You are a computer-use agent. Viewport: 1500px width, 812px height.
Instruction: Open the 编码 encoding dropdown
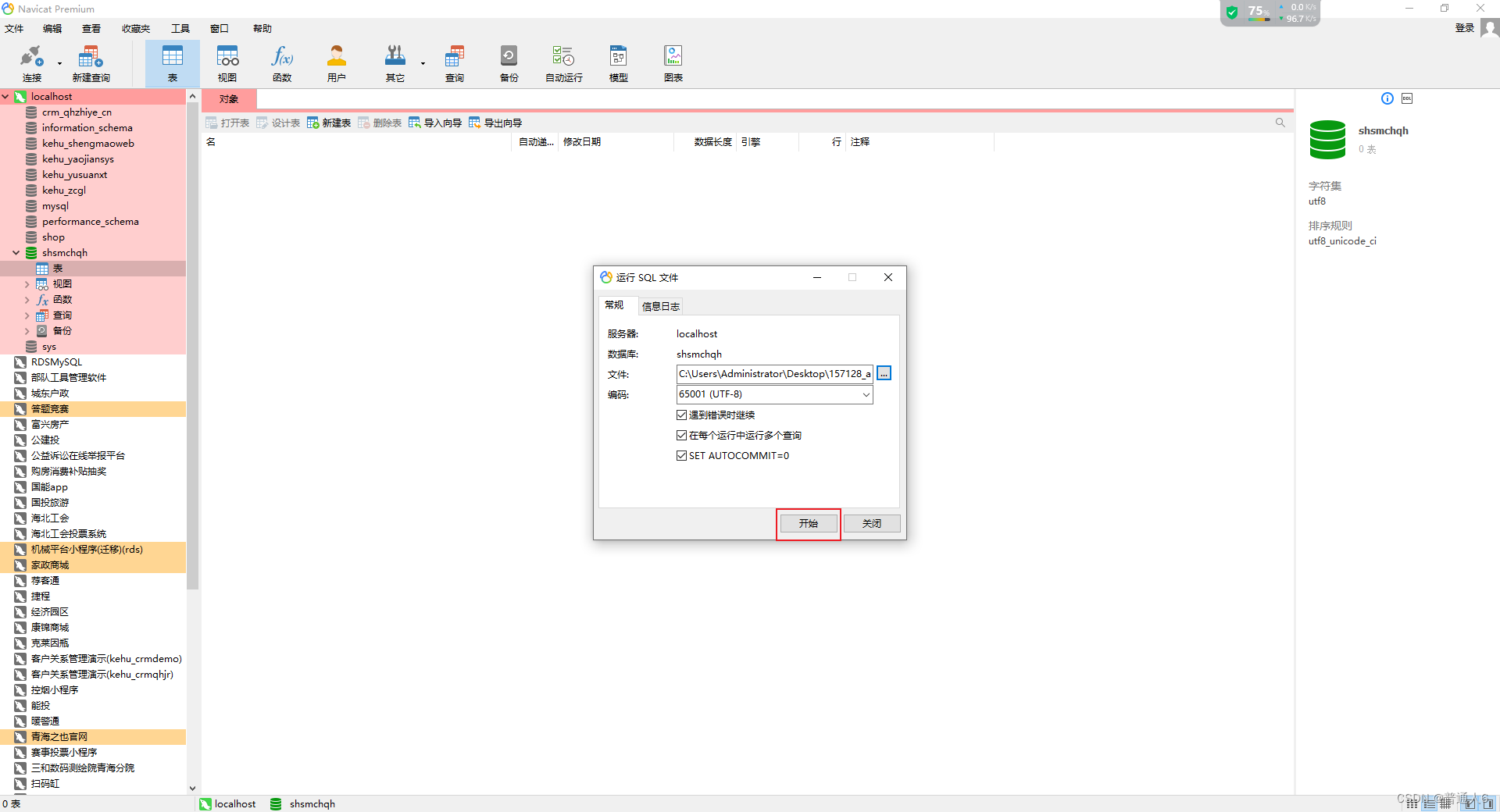pos(866,394)
